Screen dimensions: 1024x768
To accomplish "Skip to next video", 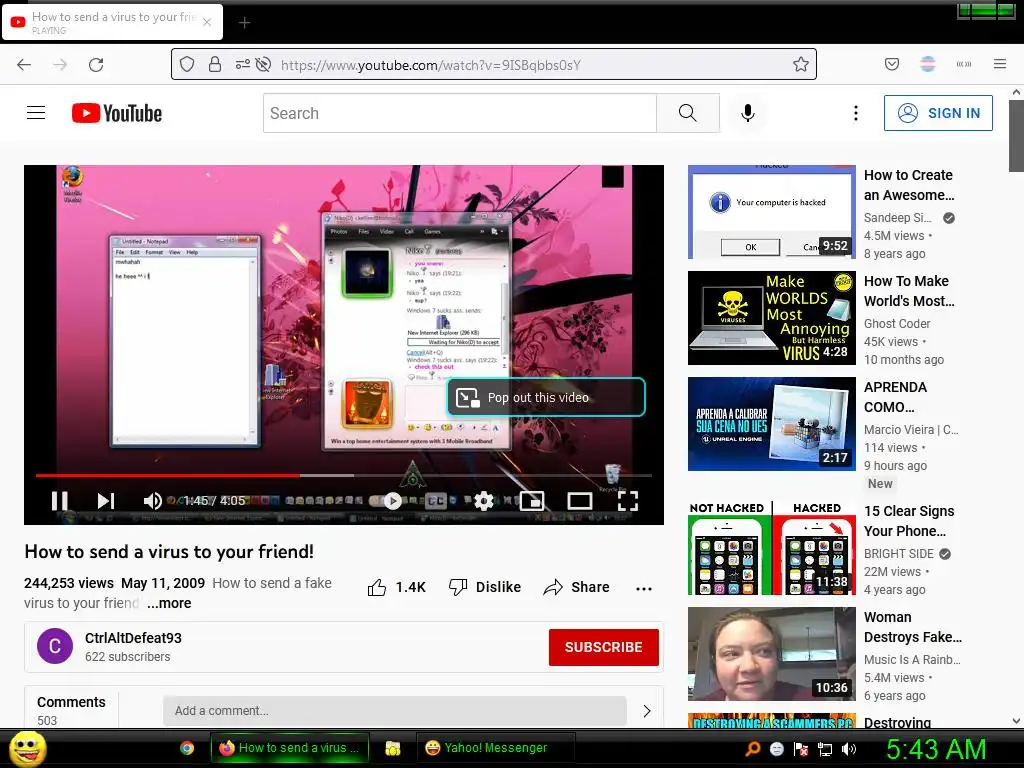I will point(106,501).
